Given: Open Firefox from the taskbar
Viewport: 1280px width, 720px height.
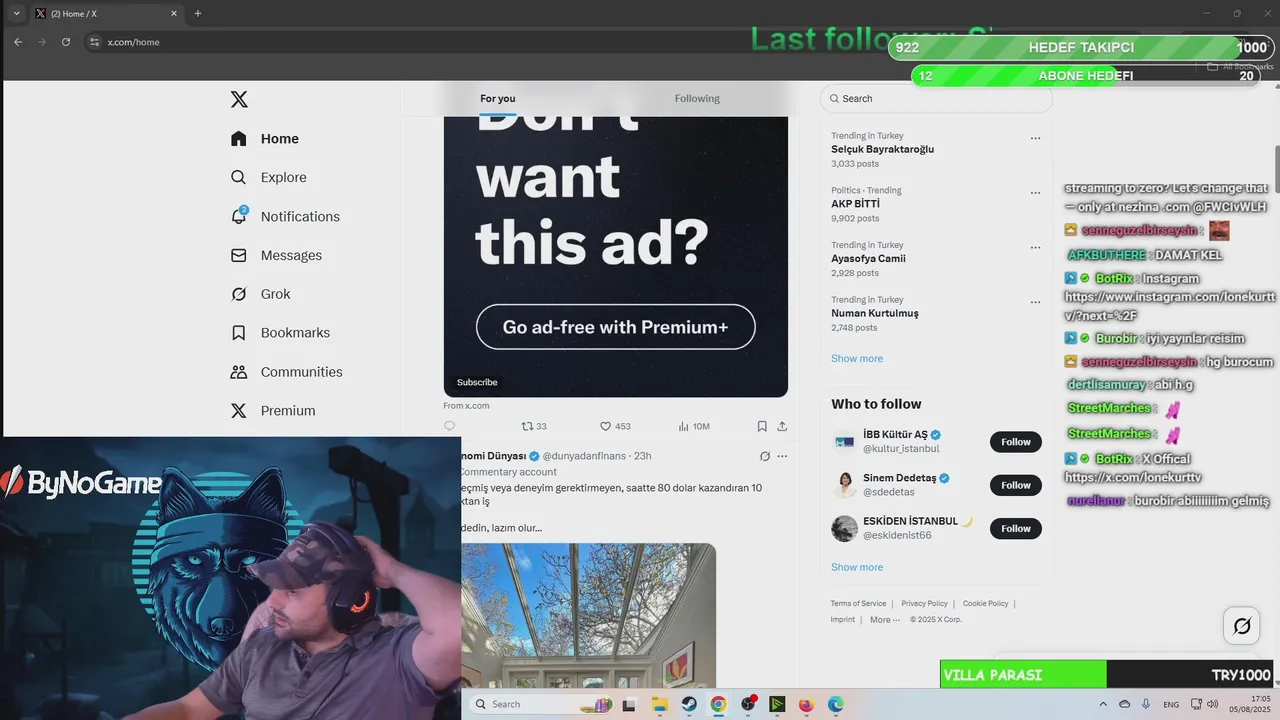Looking at the screenshot, I should click(x=806, y=704).
